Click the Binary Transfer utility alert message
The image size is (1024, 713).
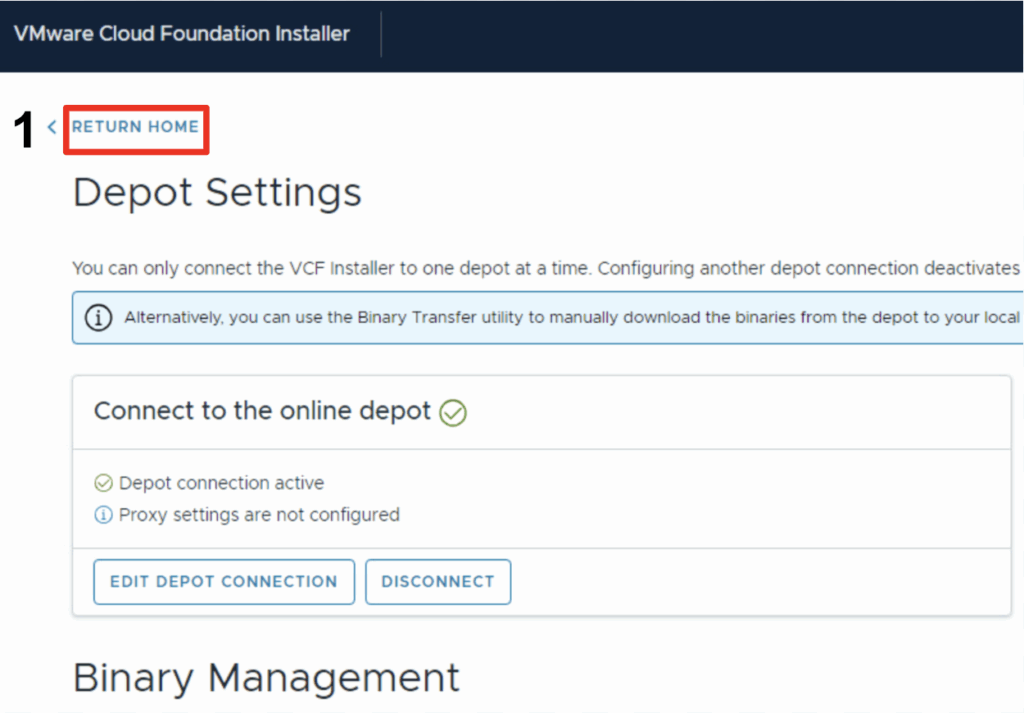(570, 318)
